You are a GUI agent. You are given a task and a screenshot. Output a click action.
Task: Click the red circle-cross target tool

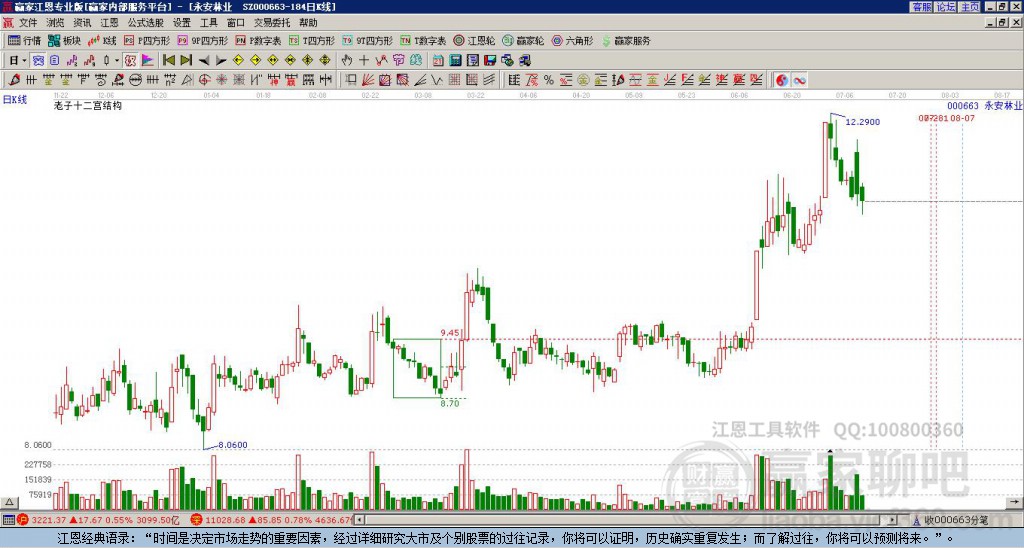pos(204,80)
